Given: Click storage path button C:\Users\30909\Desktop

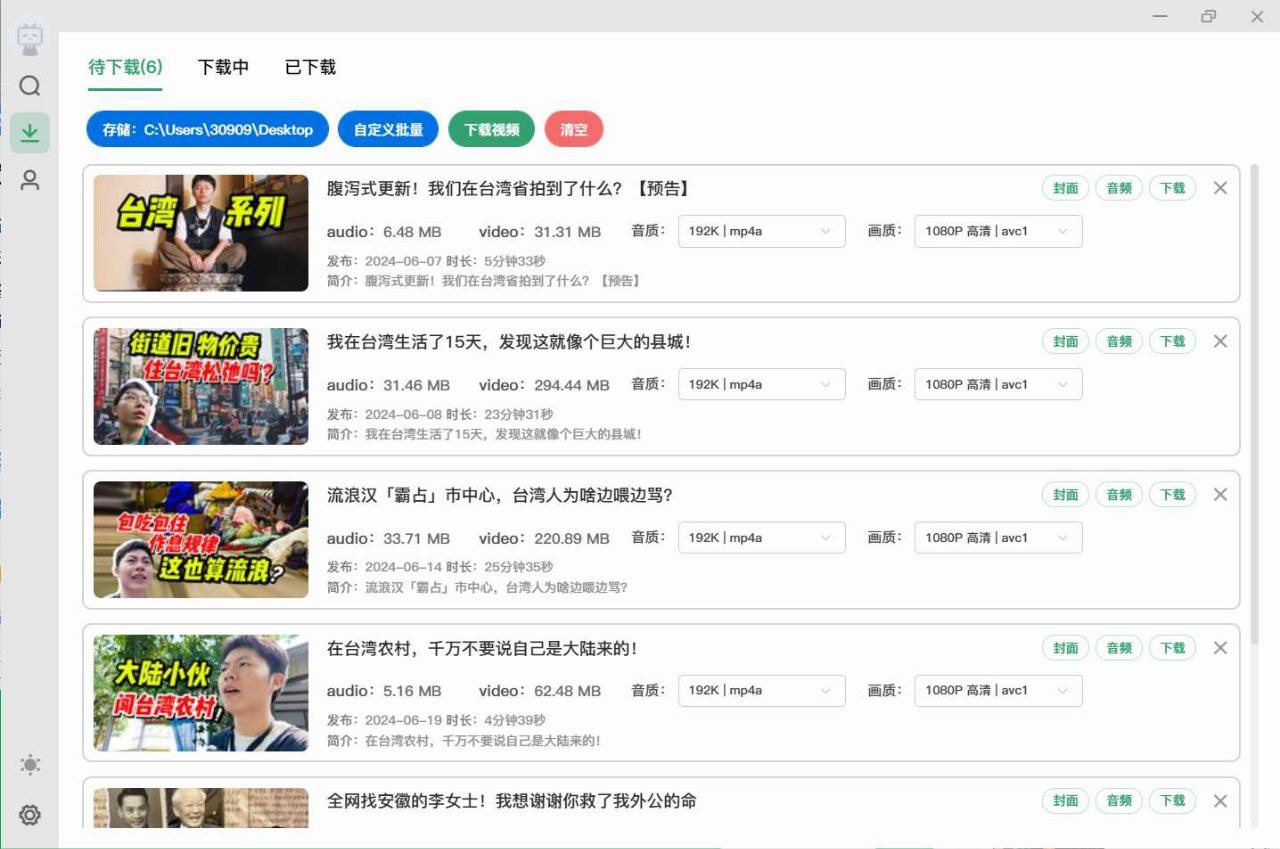Looking at the screenshot, I should click(207, 129).
